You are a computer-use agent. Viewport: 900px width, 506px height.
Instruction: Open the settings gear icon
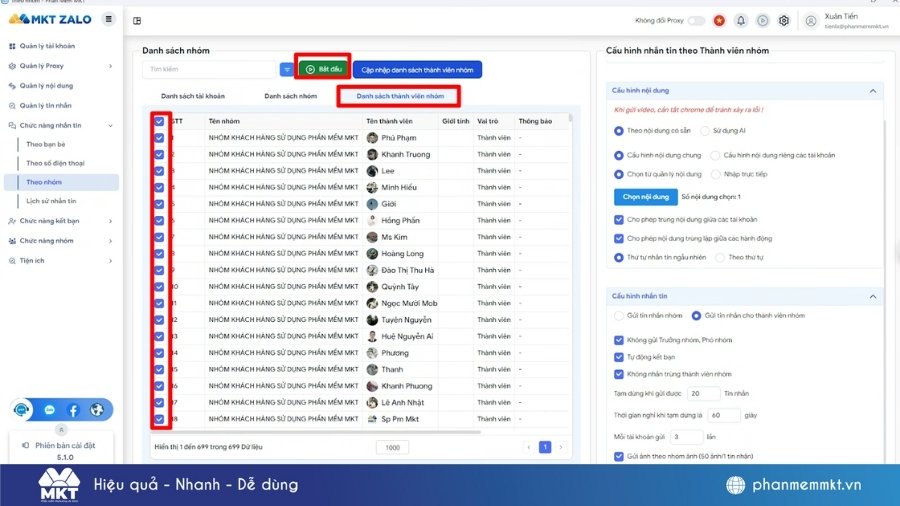(783, 21)
